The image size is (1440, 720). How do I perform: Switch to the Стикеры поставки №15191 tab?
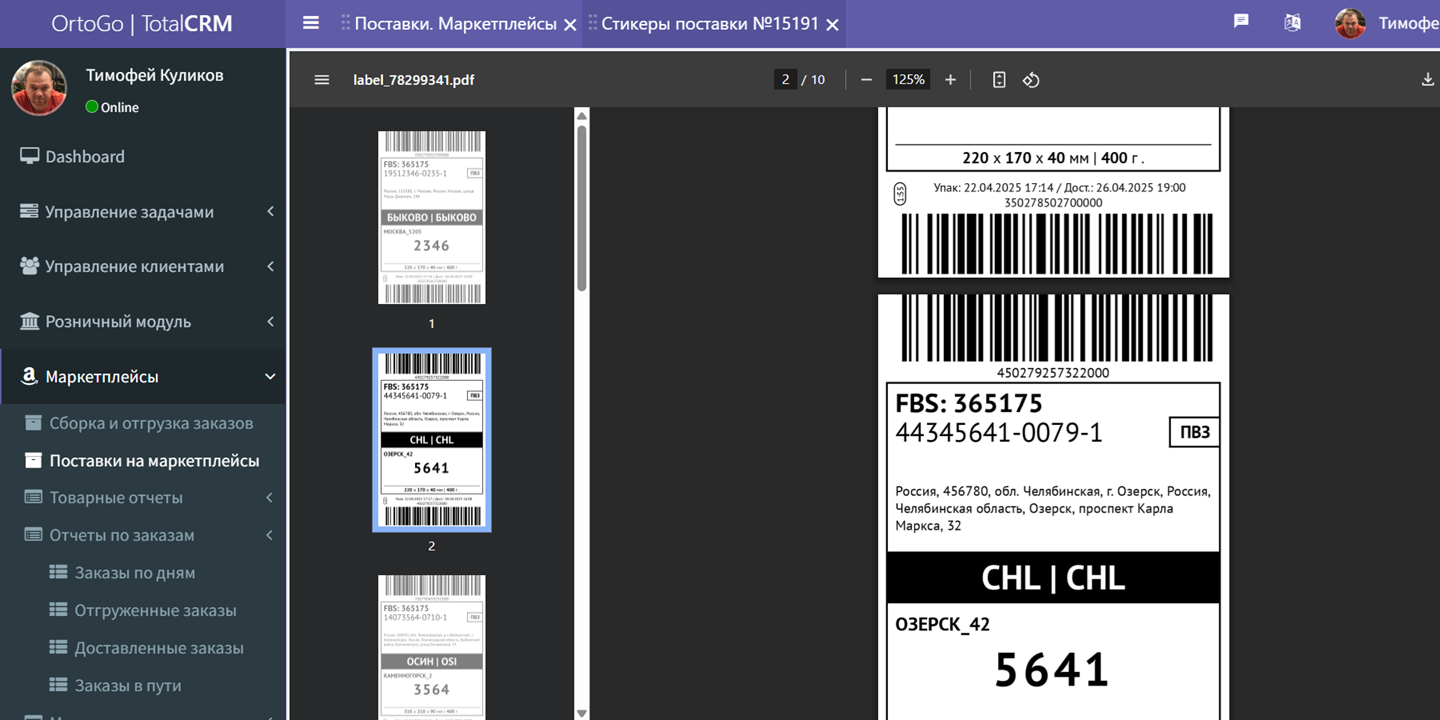pyautogui.click(x=710, y=23)
